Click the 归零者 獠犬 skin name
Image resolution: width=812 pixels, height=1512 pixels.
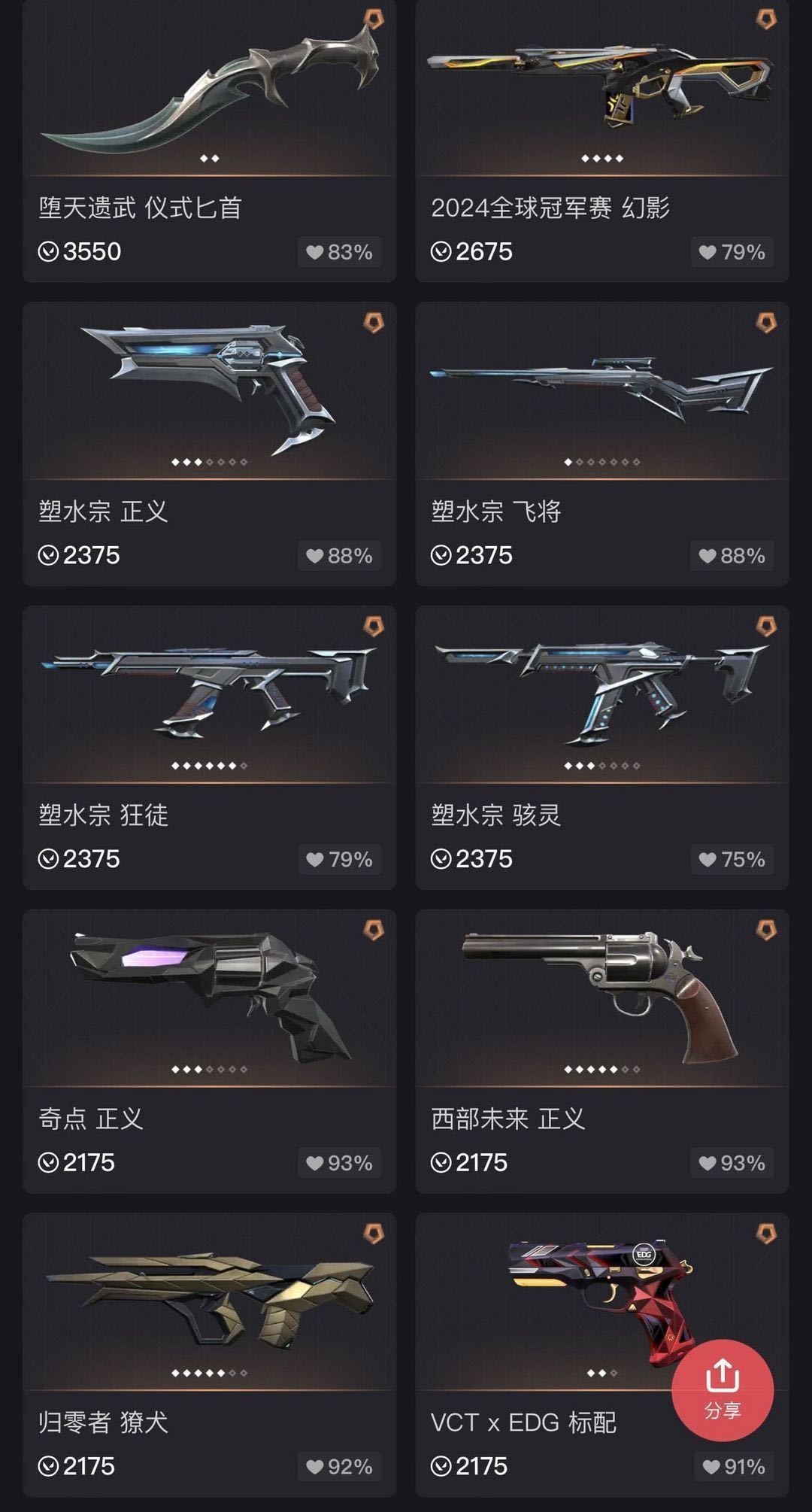coord(104,1422)
